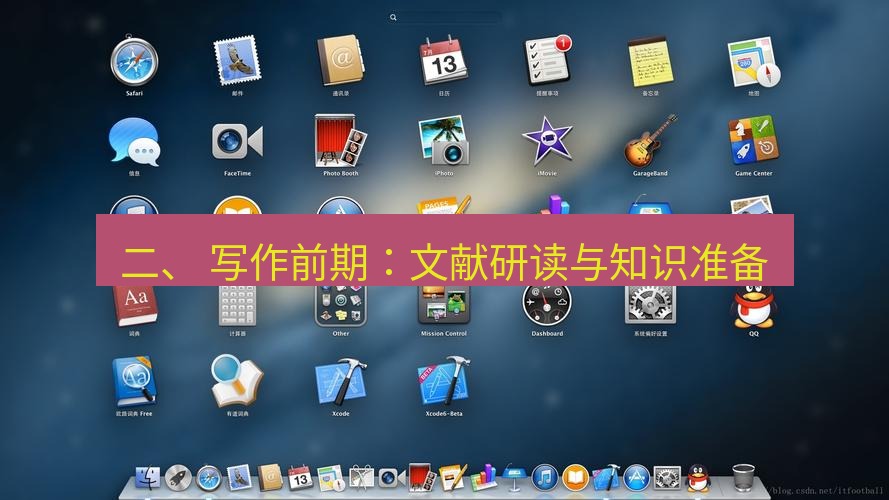The height and width of the screenshot is (500, 889).
Task: Launch 备忘录 Notes app
Action: pyautogui.click(x=650, y=61)
